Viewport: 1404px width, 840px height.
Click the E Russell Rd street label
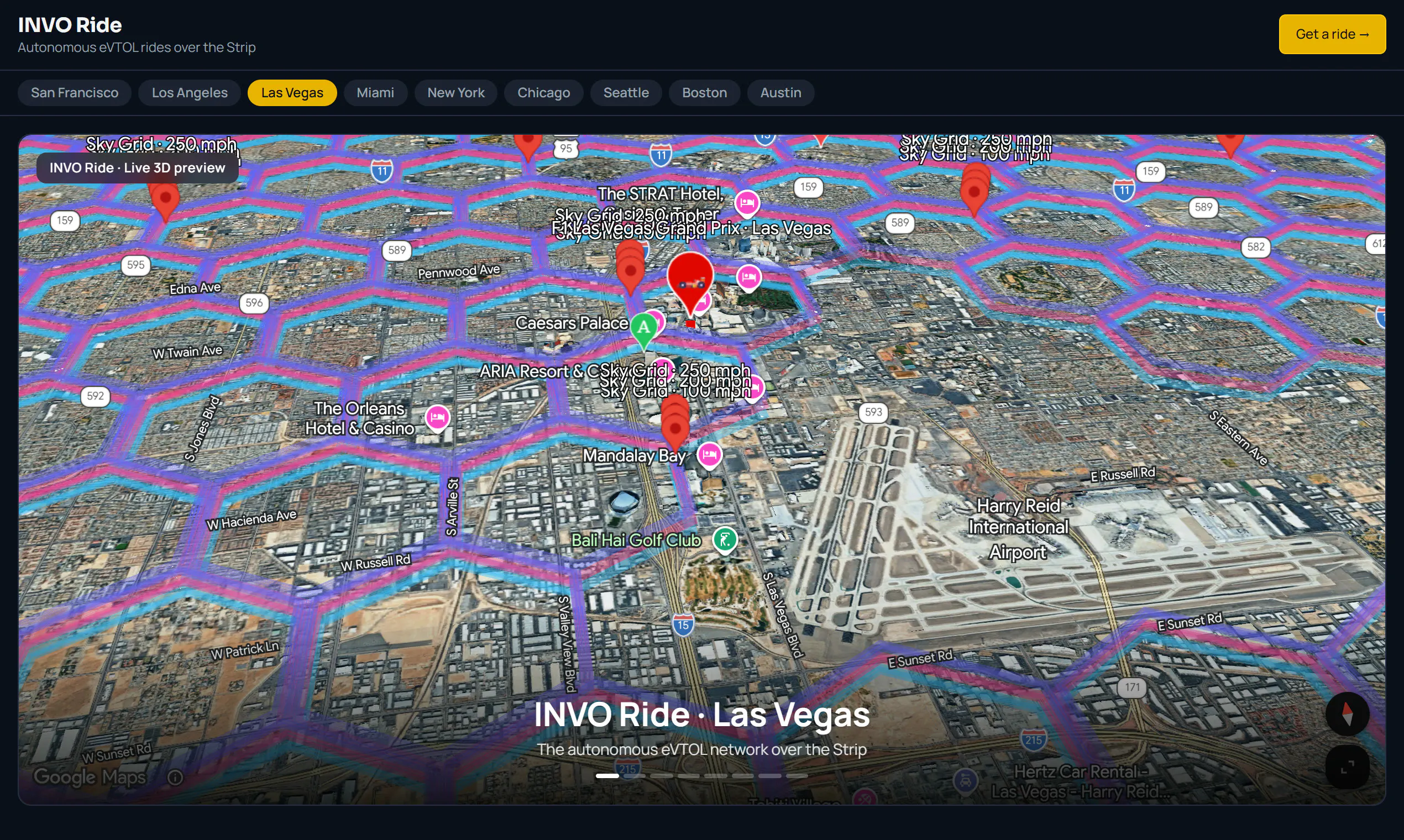(x=1123, y=474)
